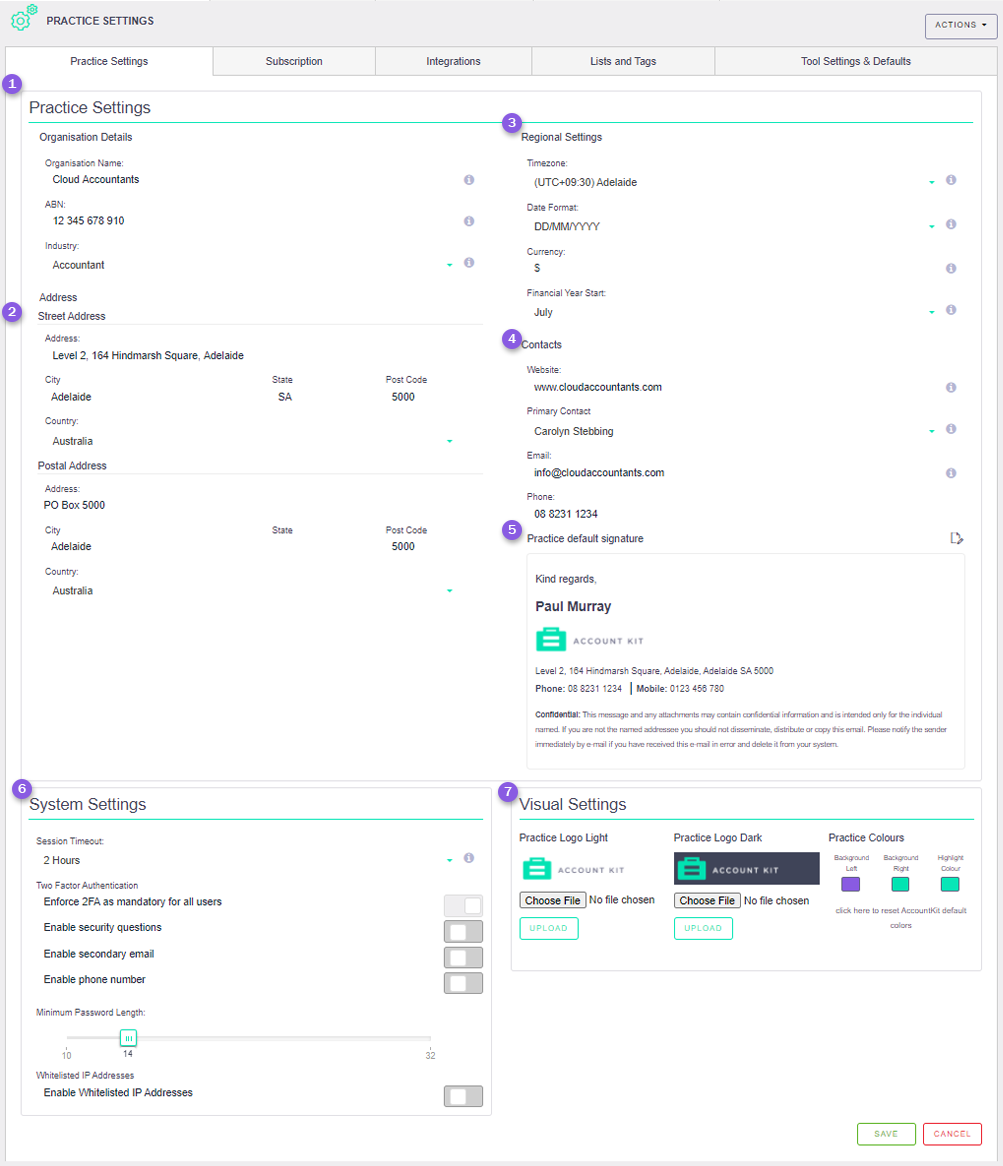Click the Highlight Colour swatch
Screen dimensions: 1003x1166
tap(950, 884)
